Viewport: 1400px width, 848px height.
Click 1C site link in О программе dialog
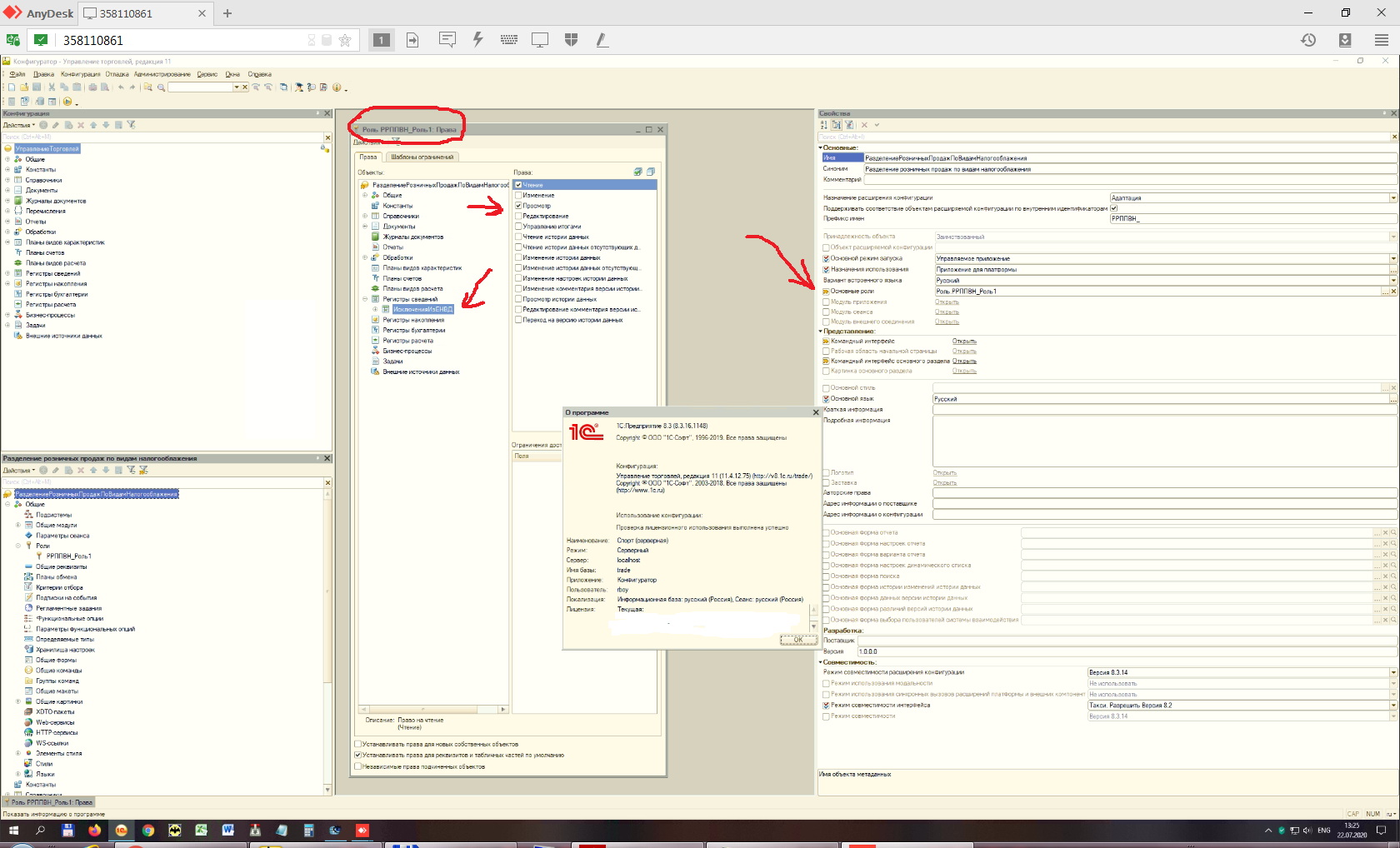click(x=641, y=490)
